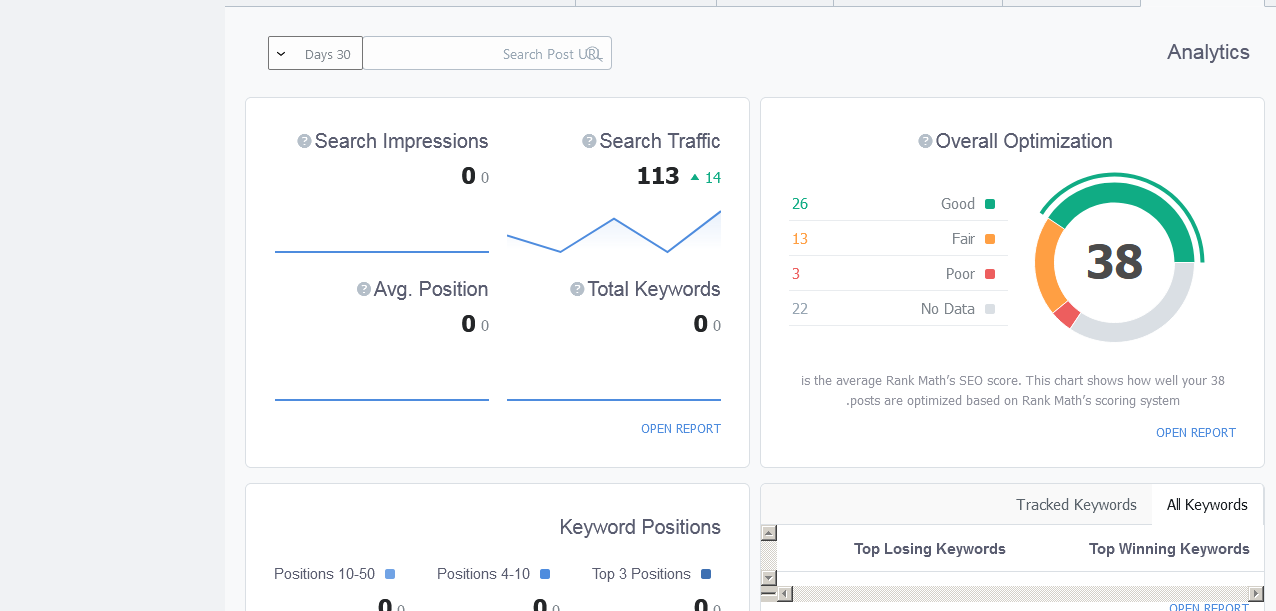
Task: Click the optimization score 38
Action: click(x=1114, y=262)
